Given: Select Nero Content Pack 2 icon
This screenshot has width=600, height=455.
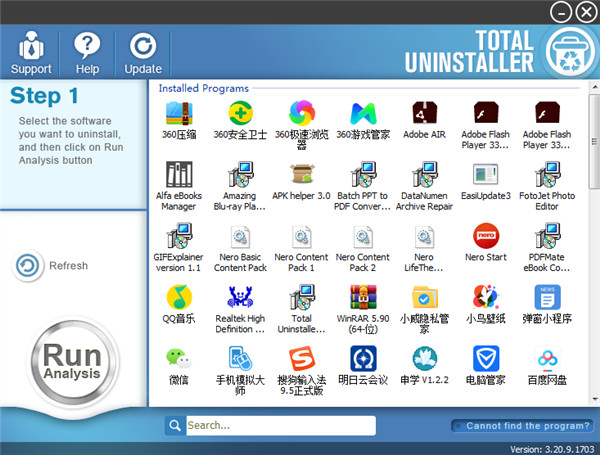Looking at the screenshot, I should 363,236.
